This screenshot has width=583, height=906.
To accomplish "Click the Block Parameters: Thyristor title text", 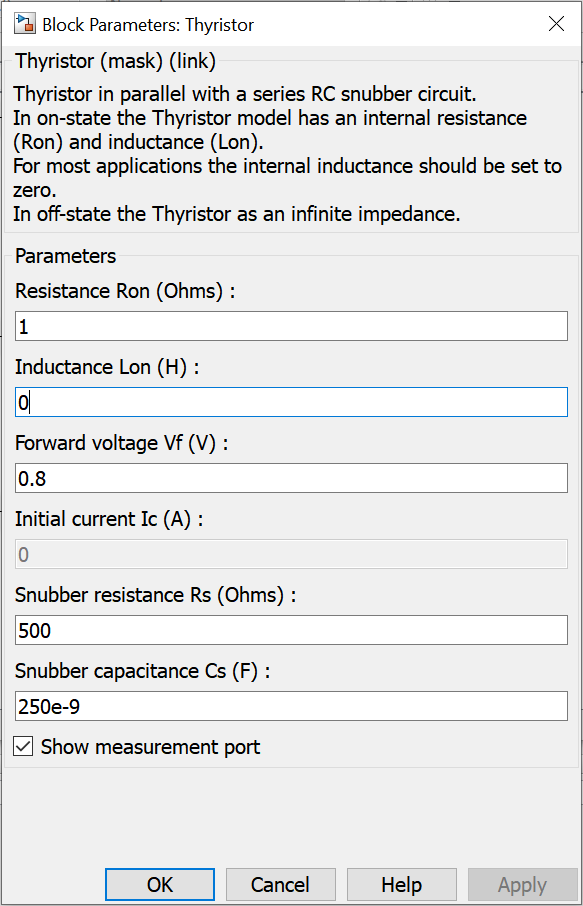I will [148, 25].
